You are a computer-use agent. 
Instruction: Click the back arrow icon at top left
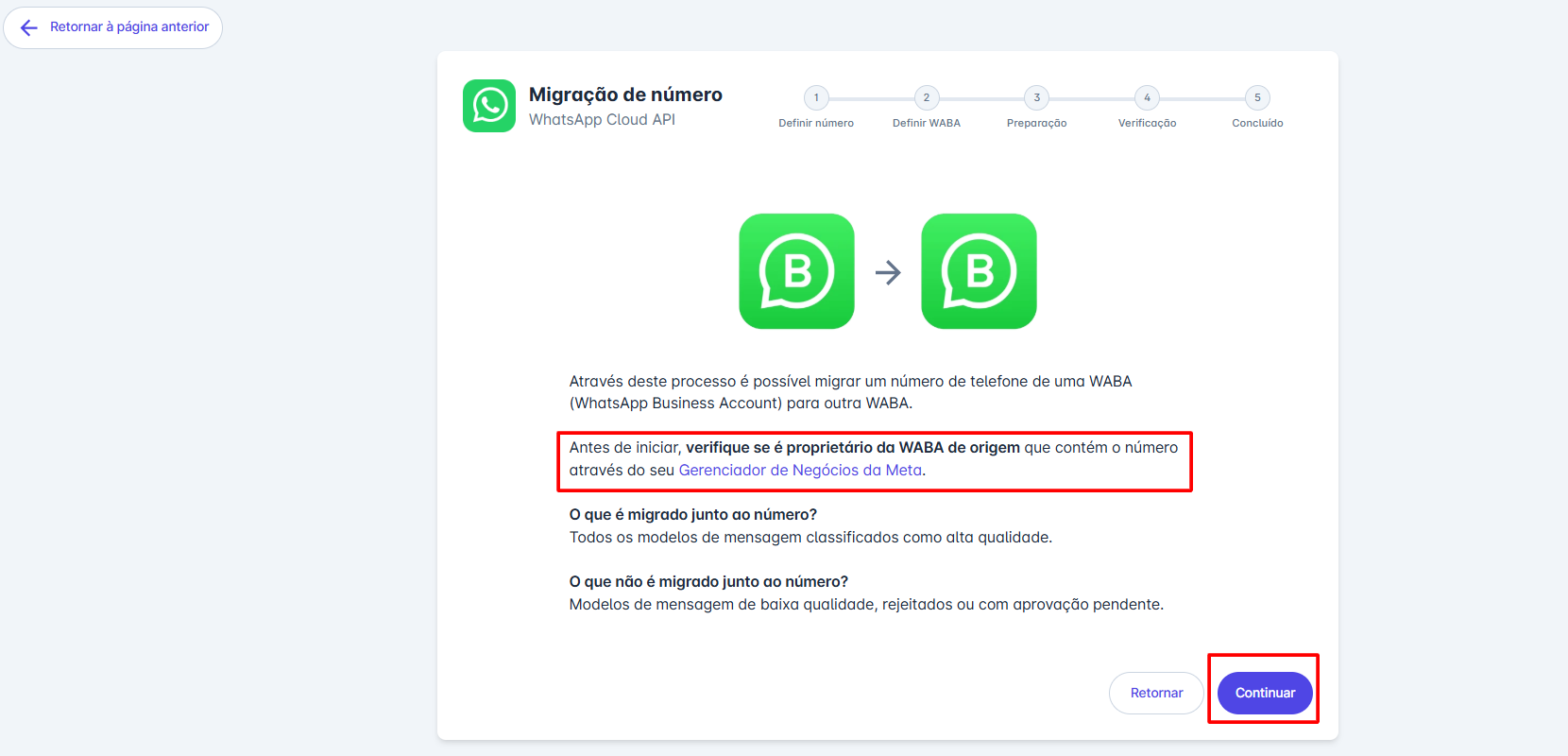pos(29,27)
